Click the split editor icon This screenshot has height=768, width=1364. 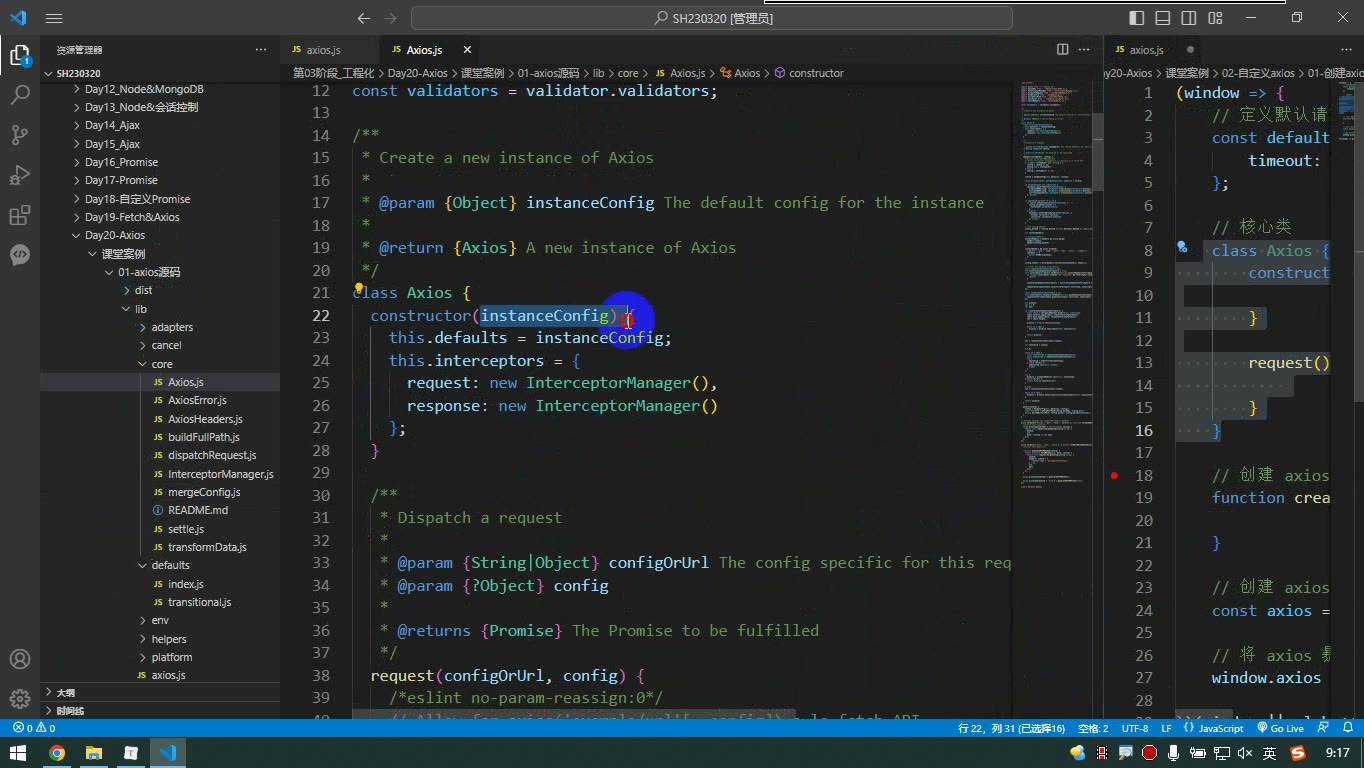tap(1062, 49)
